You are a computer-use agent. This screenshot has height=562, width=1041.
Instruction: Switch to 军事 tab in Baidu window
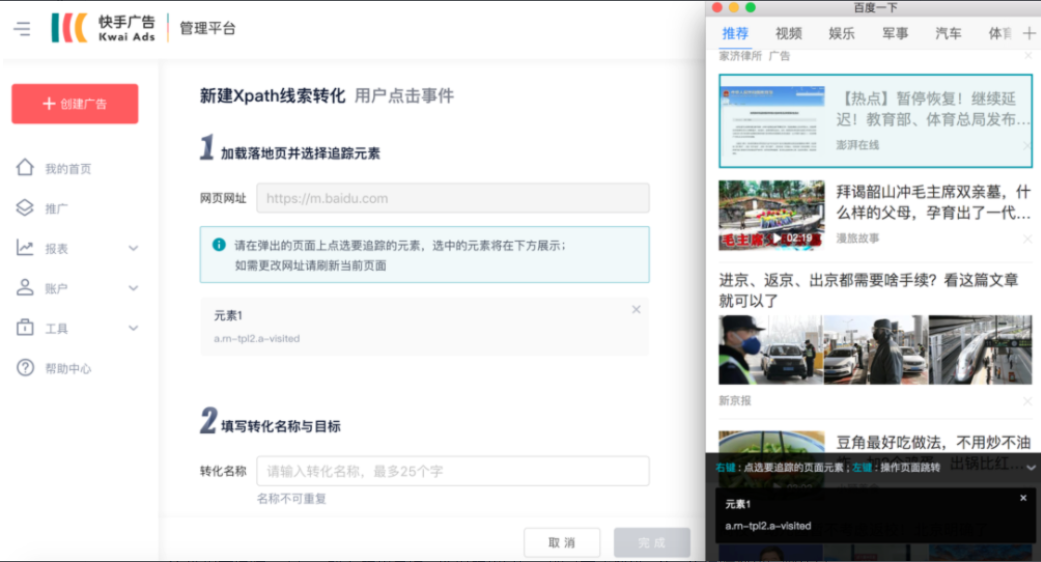(x=895, y=33)
